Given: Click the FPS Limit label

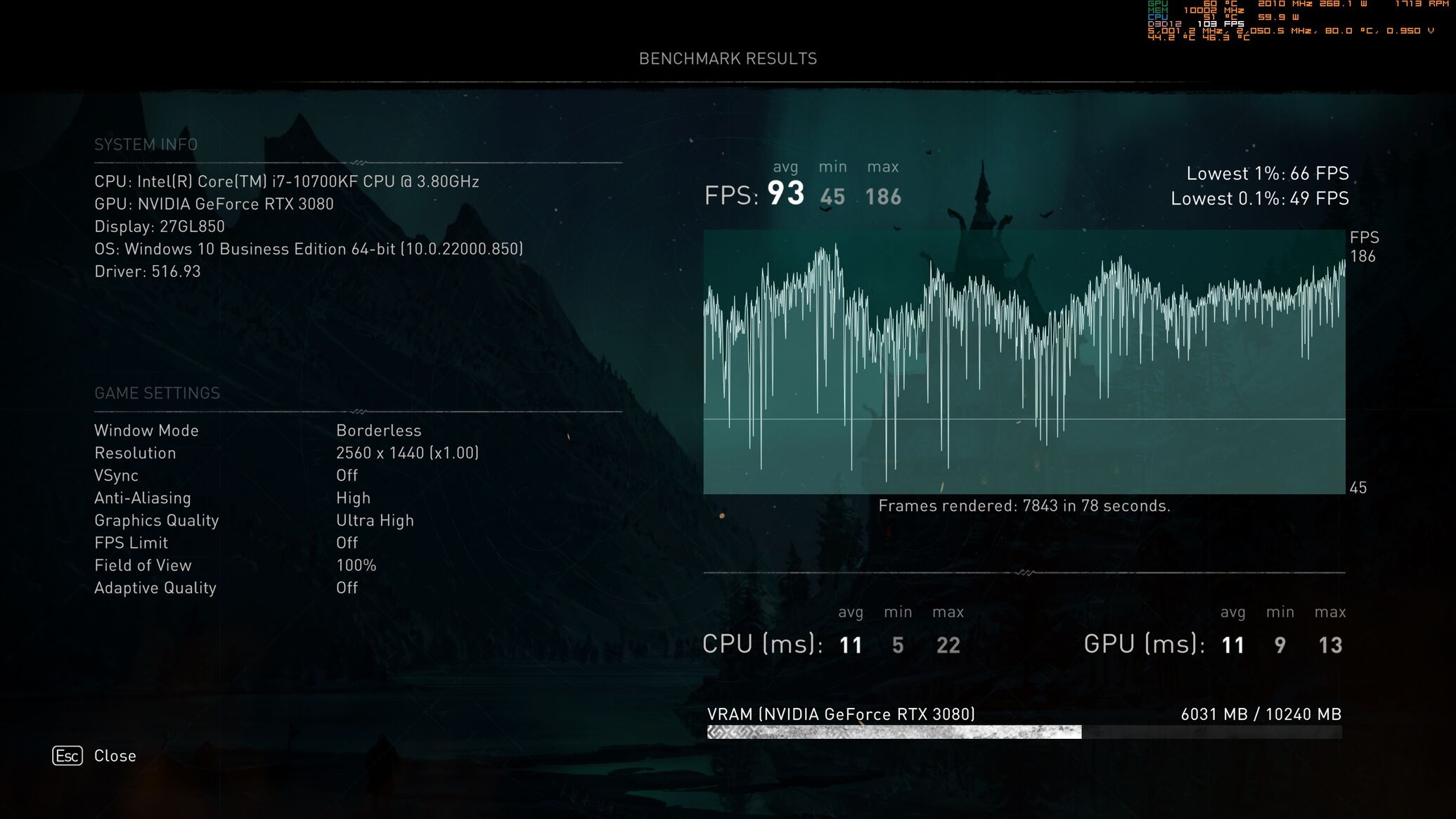Looking at the screenshot, I should click(x=131, y=543).
